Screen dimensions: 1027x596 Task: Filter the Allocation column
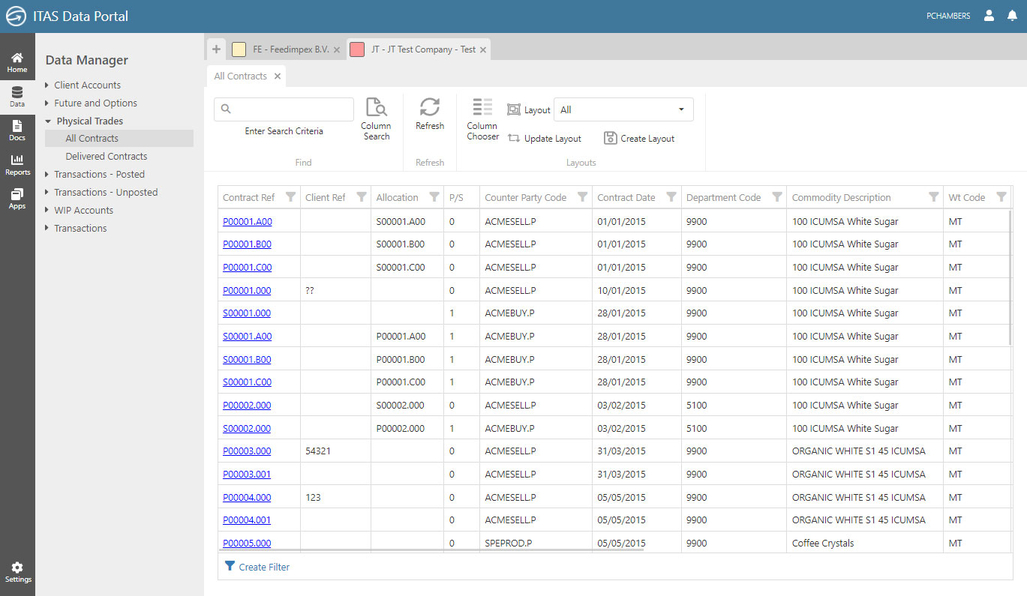[x=434, y=197]
